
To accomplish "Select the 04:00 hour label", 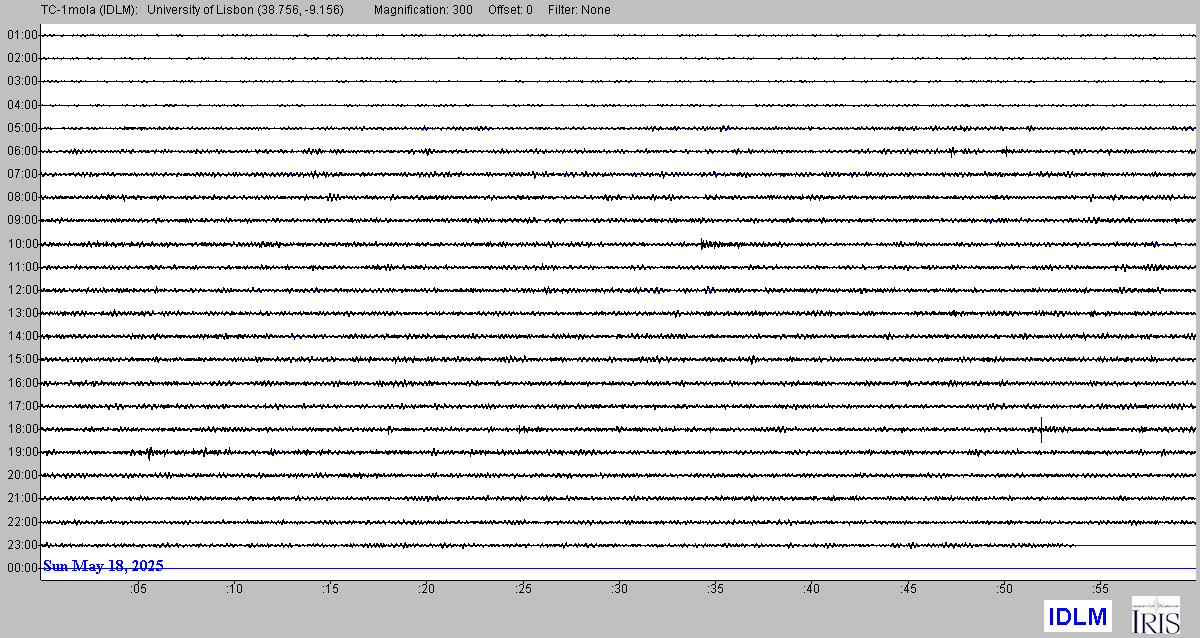I will (22, 105).
